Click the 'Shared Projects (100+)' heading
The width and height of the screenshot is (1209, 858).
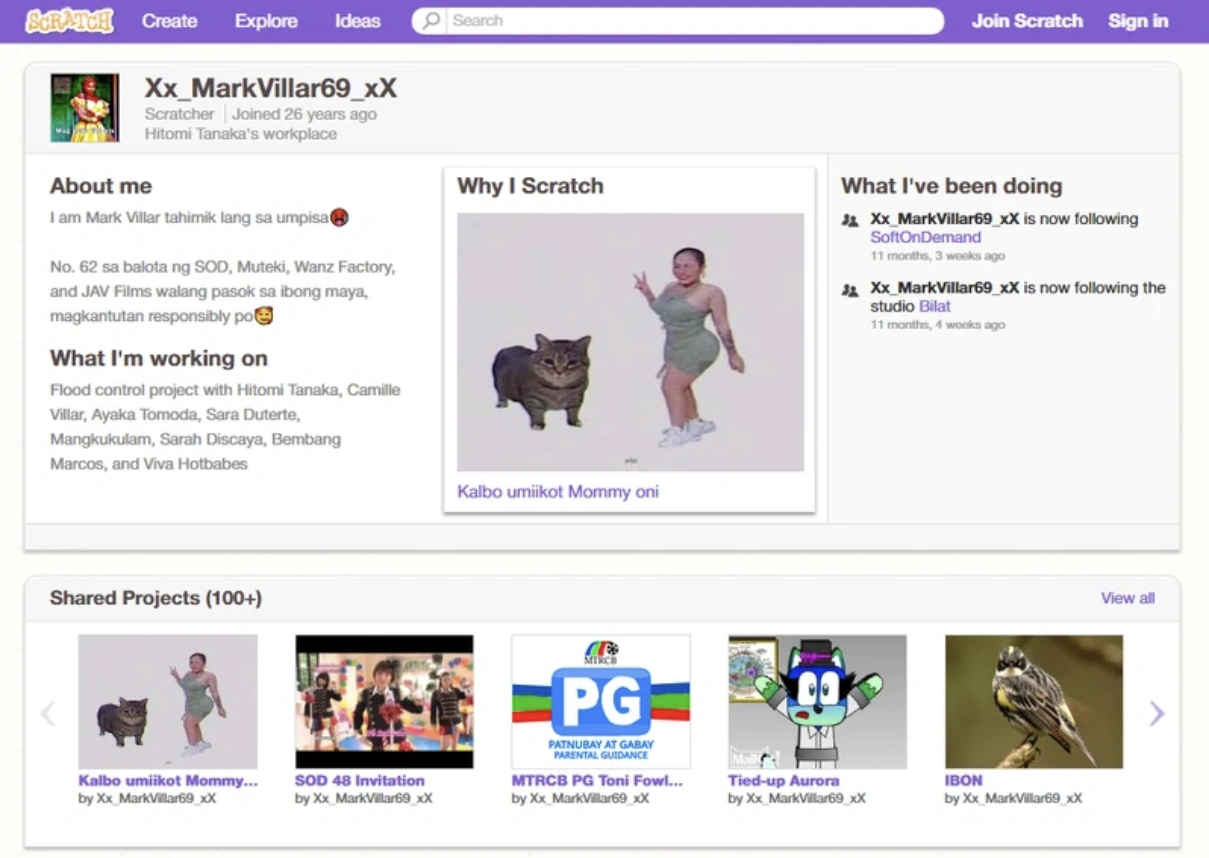click(156, 598)
